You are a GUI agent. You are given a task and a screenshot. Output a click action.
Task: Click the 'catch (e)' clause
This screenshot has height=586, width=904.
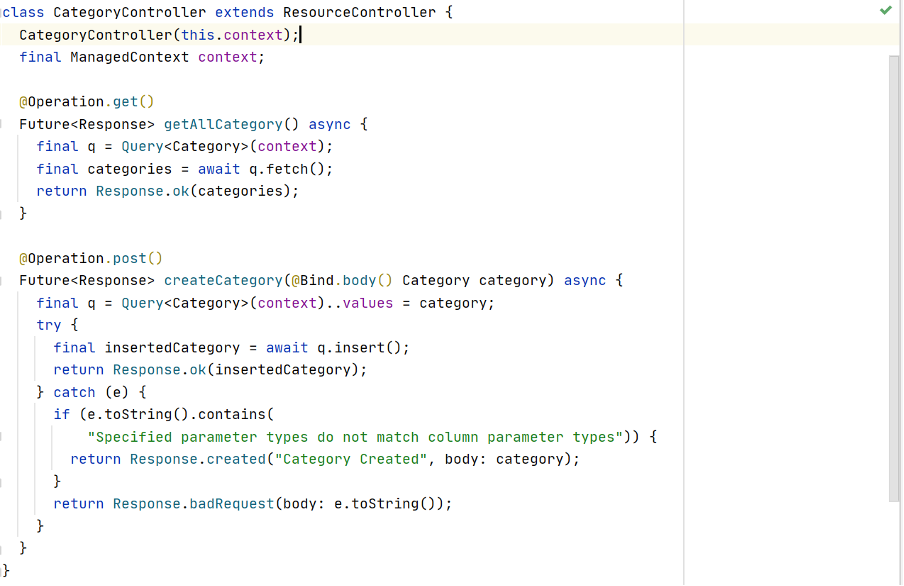[91, 392]
